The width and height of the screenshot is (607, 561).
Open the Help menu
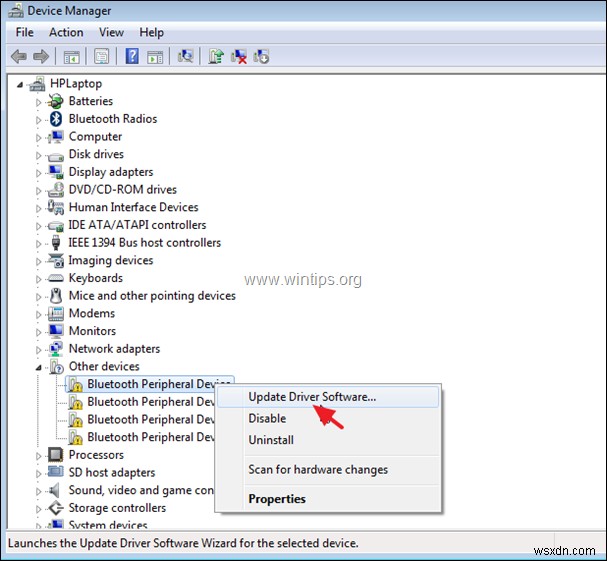151,33
